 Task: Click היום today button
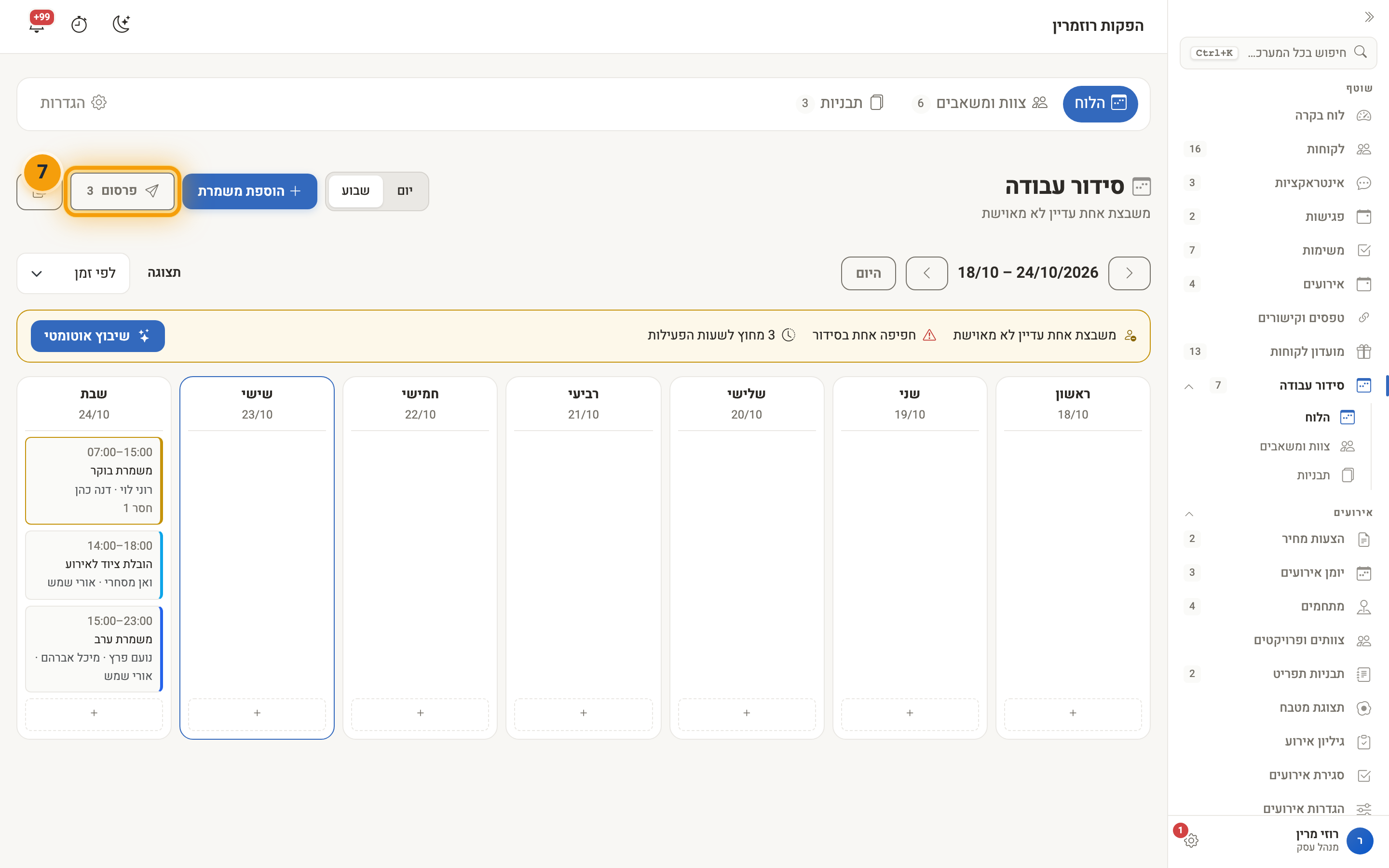[x=868, y=273]
